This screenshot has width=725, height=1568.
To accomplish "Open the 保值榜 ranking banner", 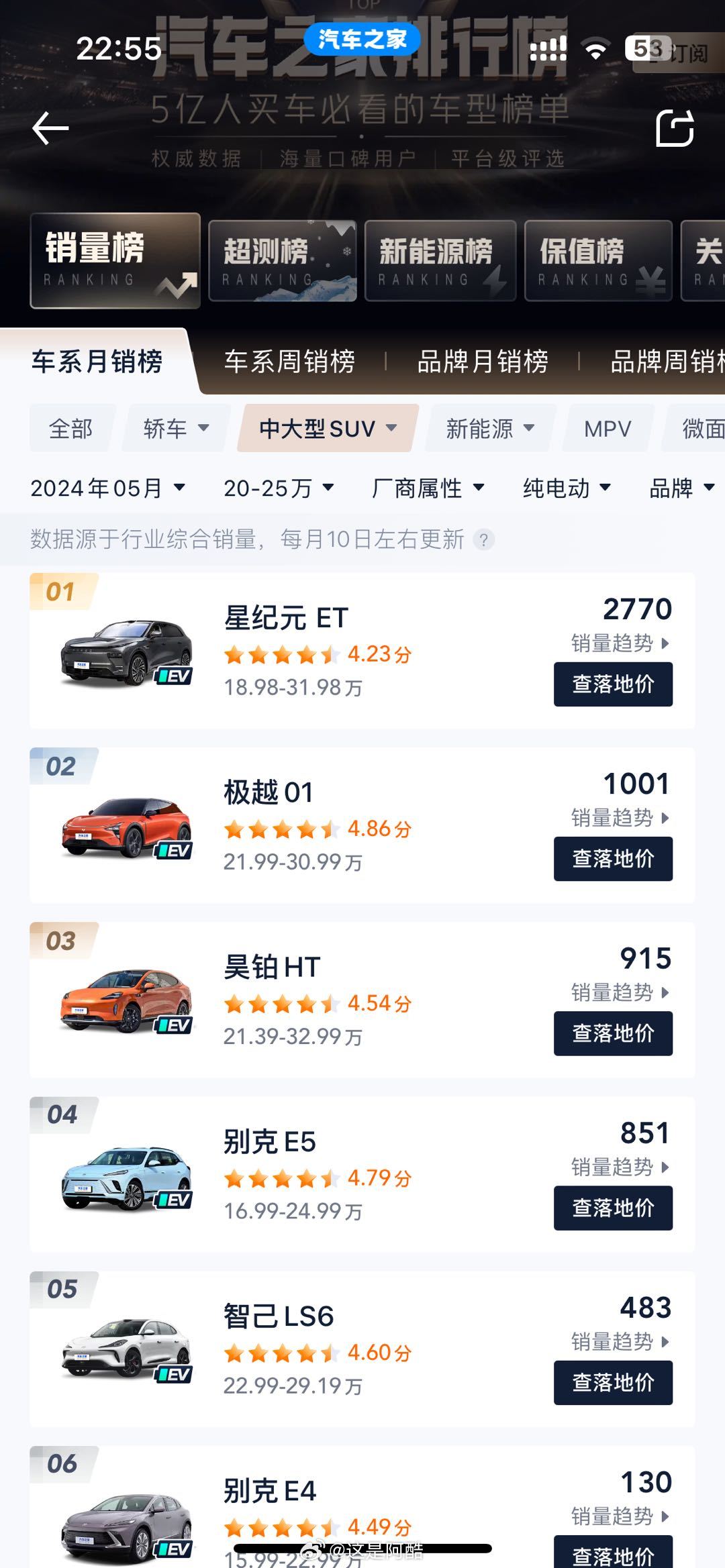I will coord(598,261).
